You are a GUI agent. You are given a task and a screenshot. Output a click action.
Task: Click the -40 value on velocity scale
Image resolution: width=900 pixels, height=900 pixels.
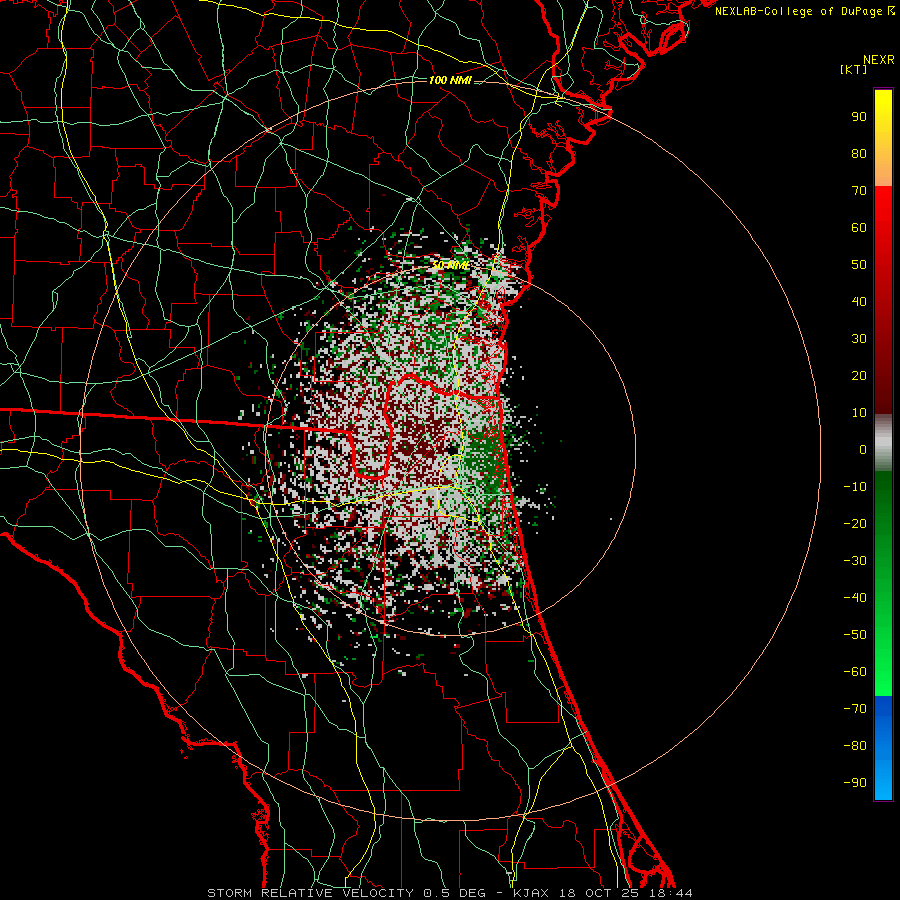[855, 598]
